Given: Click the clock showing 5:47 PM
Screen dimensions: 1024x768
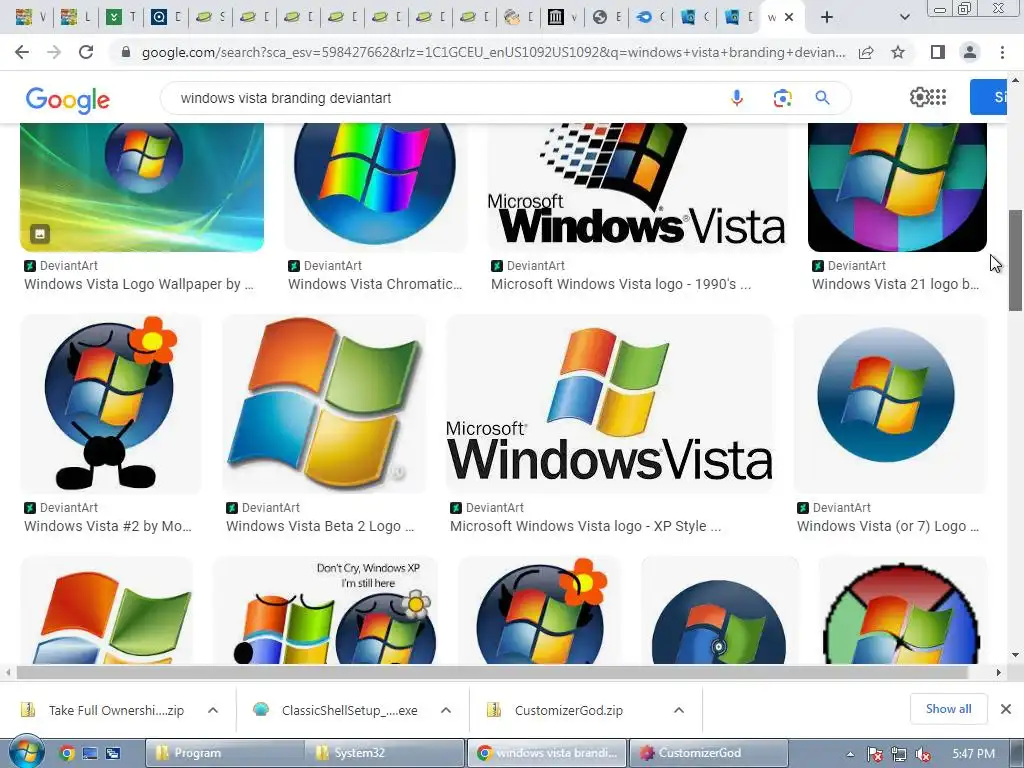Looking at the screenshot, I should (974, 754).
